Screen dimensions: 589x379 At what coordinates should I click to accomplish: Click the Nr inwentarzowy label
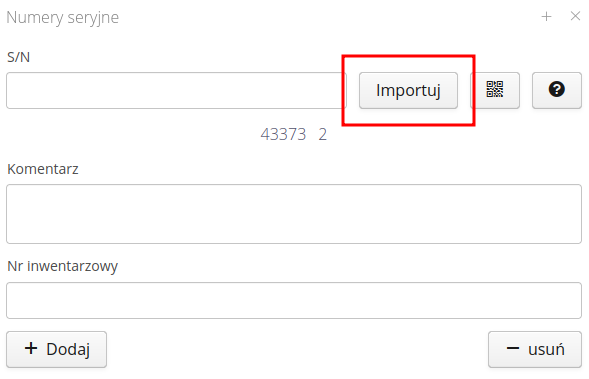[x=62, y=266]
